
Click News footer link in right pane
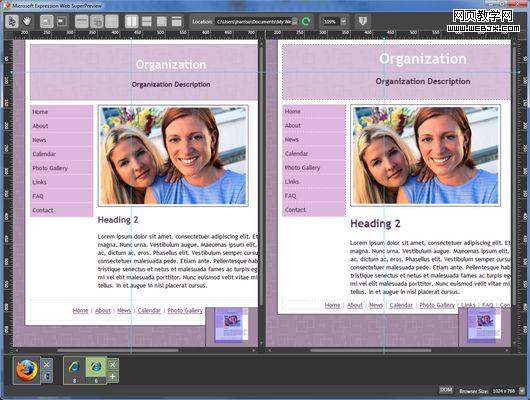[376, 305]
